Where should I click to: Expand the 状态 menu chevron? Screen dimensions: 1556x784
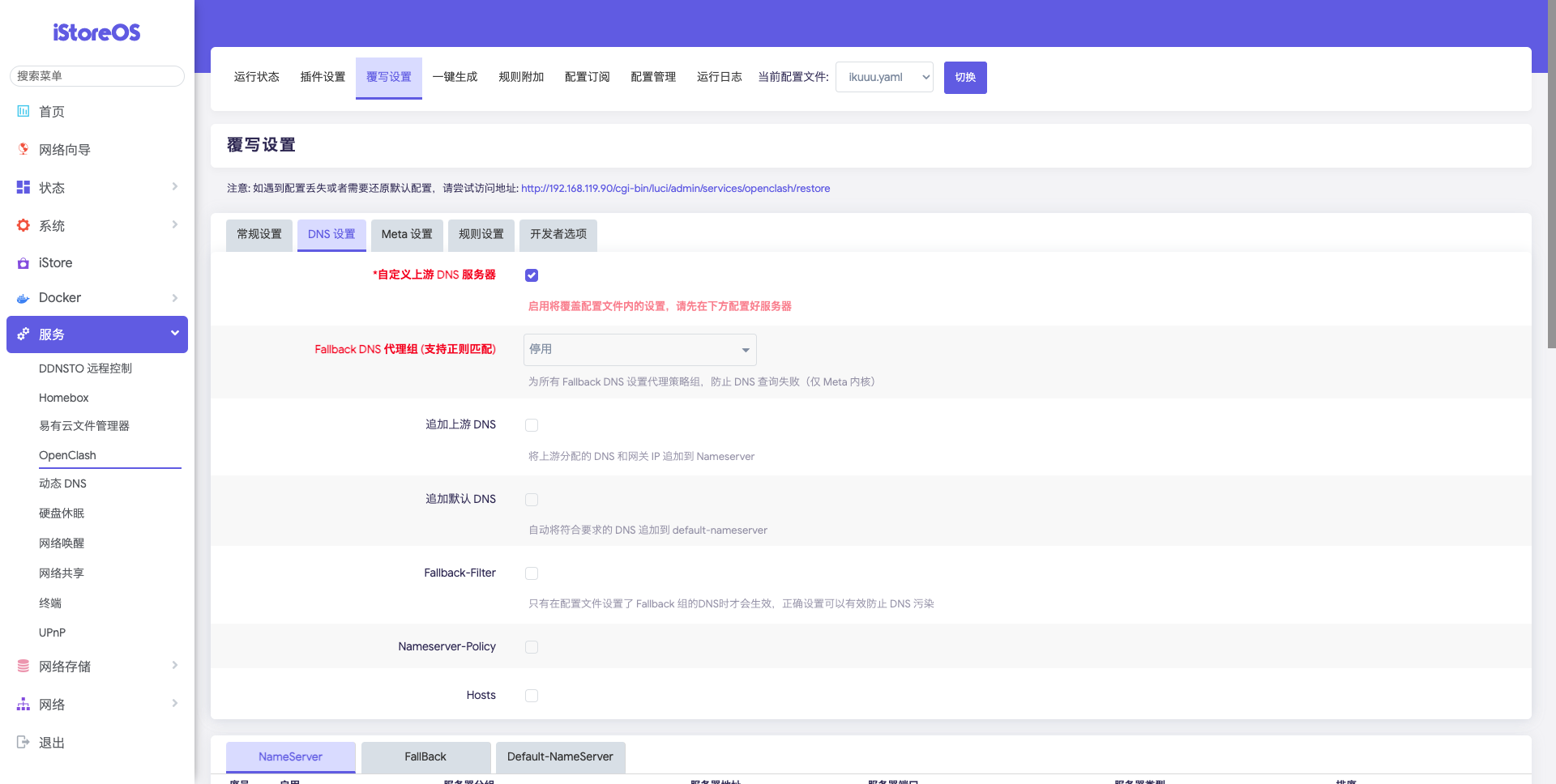pos(175,187)
